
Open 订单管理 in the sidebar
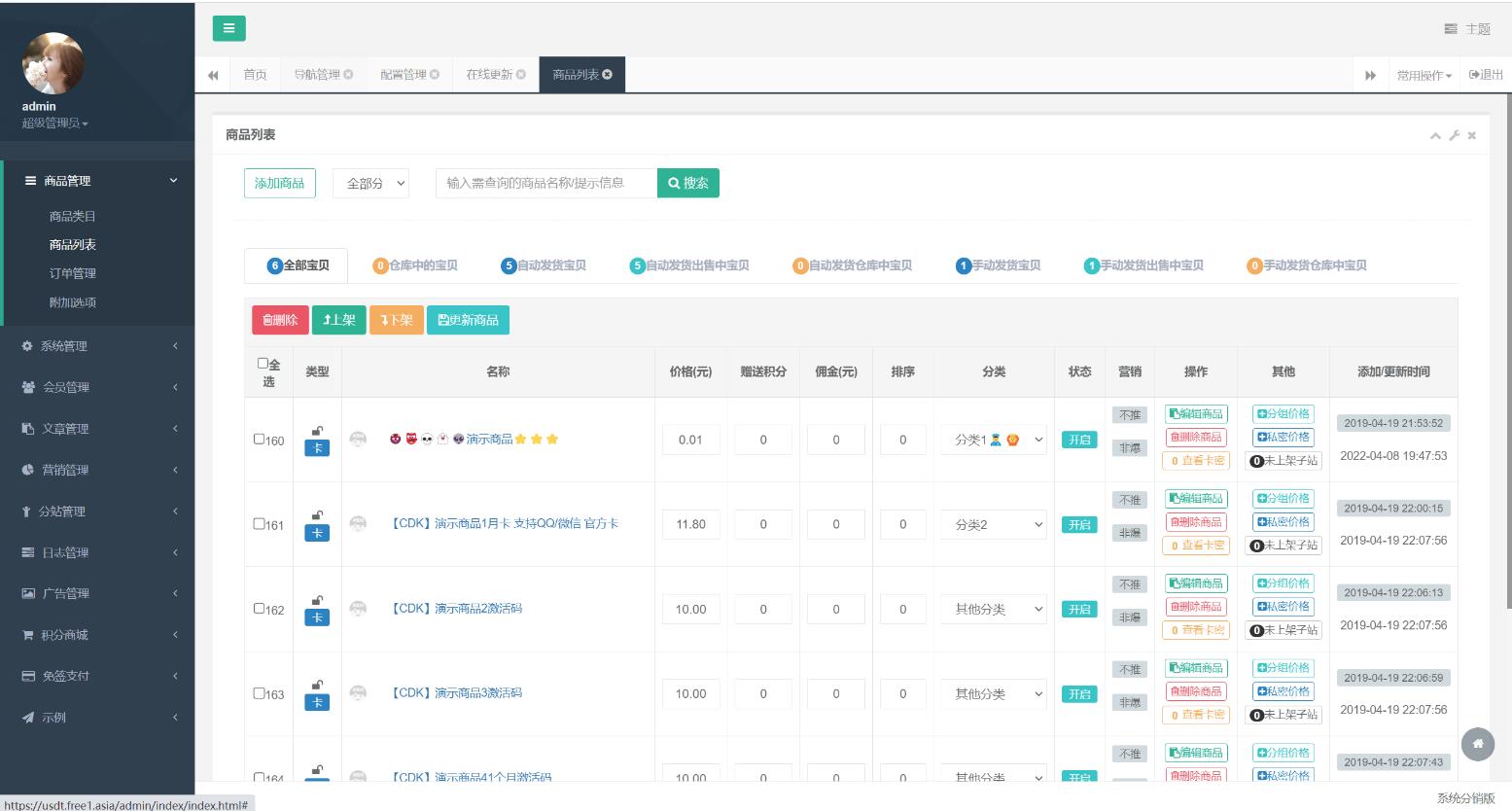tap(73, 273)
